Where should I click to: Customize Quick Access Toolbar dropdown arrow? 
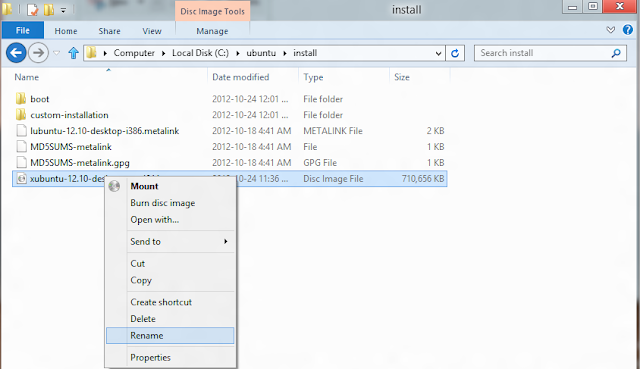pyautogui.click(x=63, y=10)
